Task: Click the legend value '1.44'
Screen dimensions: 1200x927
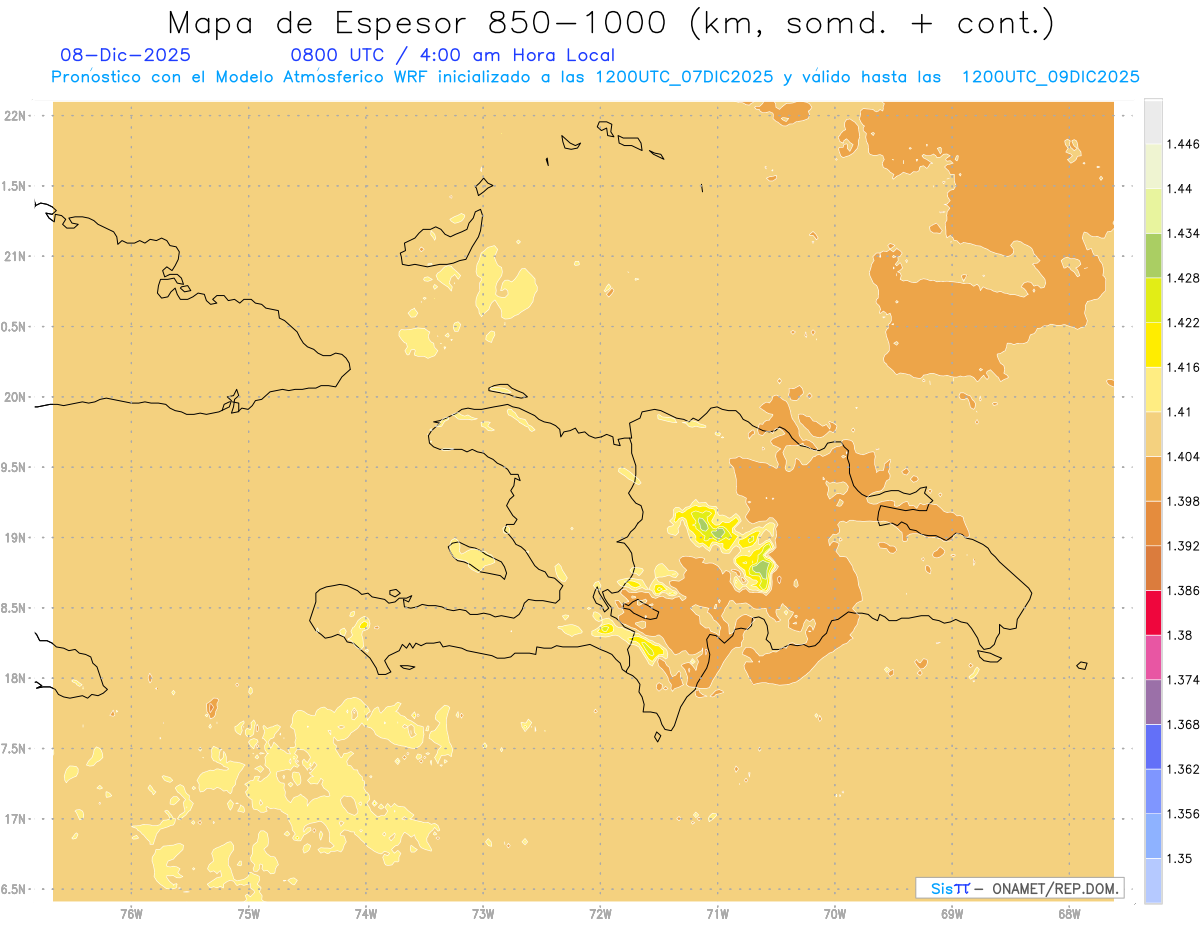Action: (1180, 189)
